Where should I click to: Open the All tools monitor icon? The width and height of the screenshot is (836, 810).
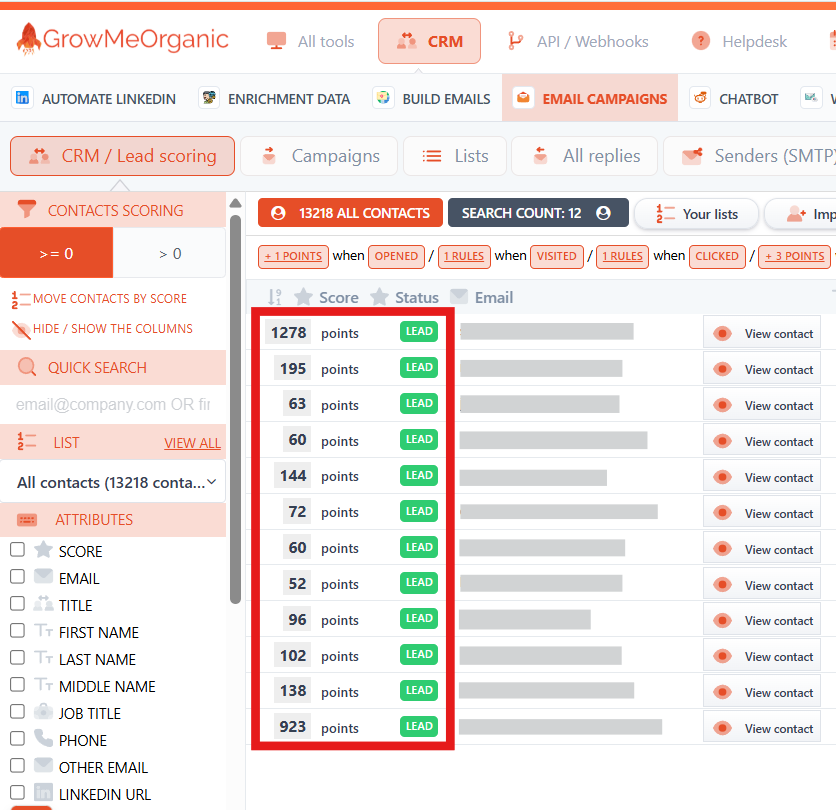tap(276, 41)
